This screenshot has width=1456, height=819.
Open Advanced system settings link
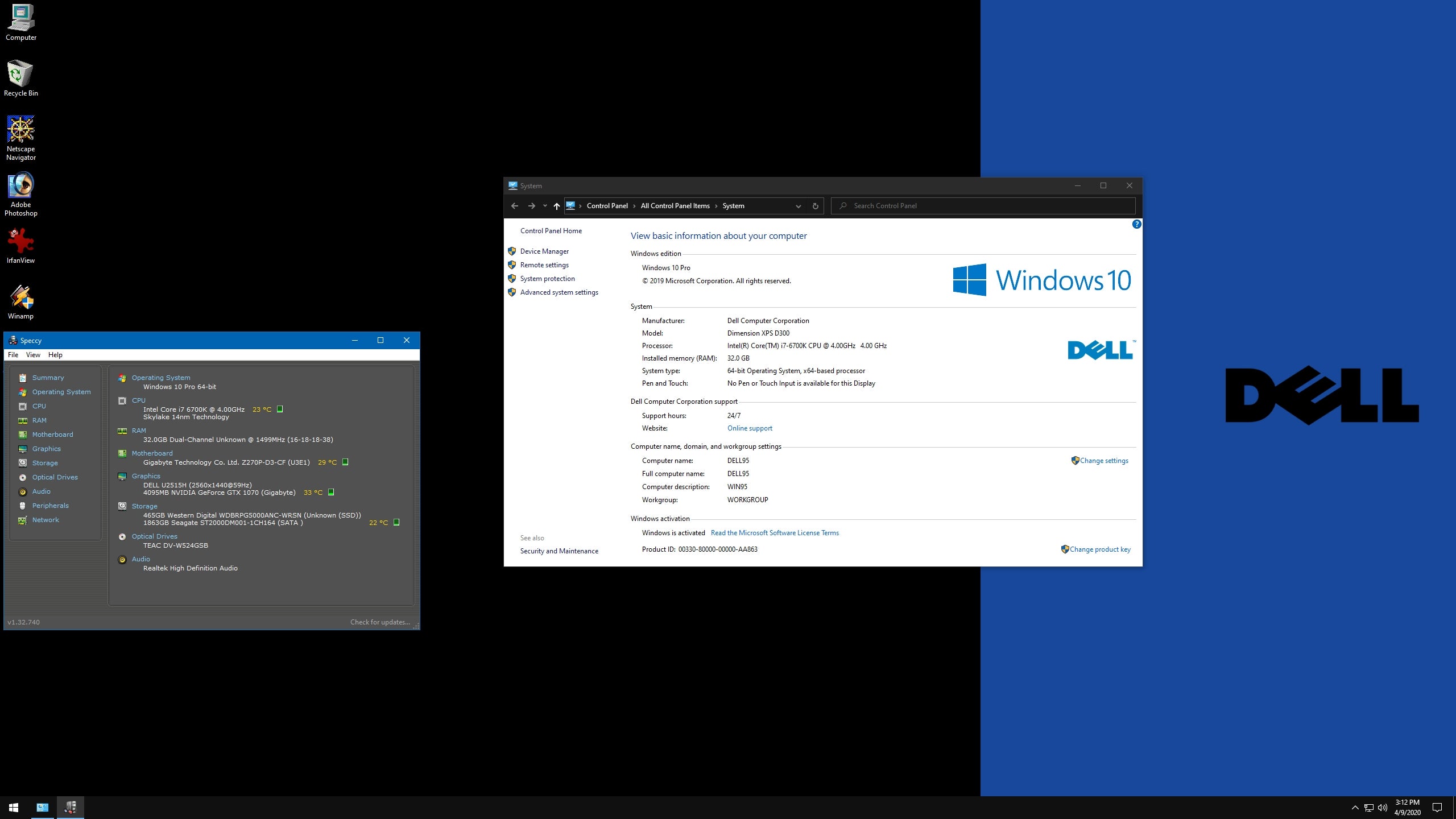(x=559, y=292)
